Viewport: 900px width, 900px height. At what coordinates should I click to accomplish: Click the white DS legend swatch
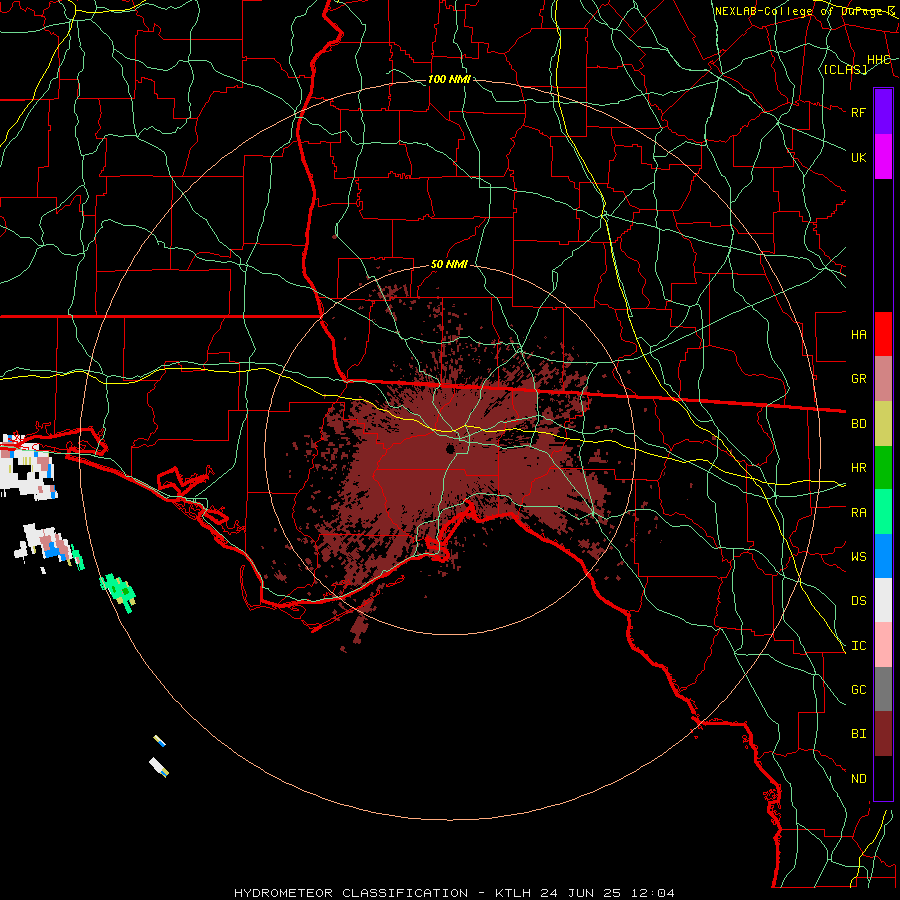[883, 600]
